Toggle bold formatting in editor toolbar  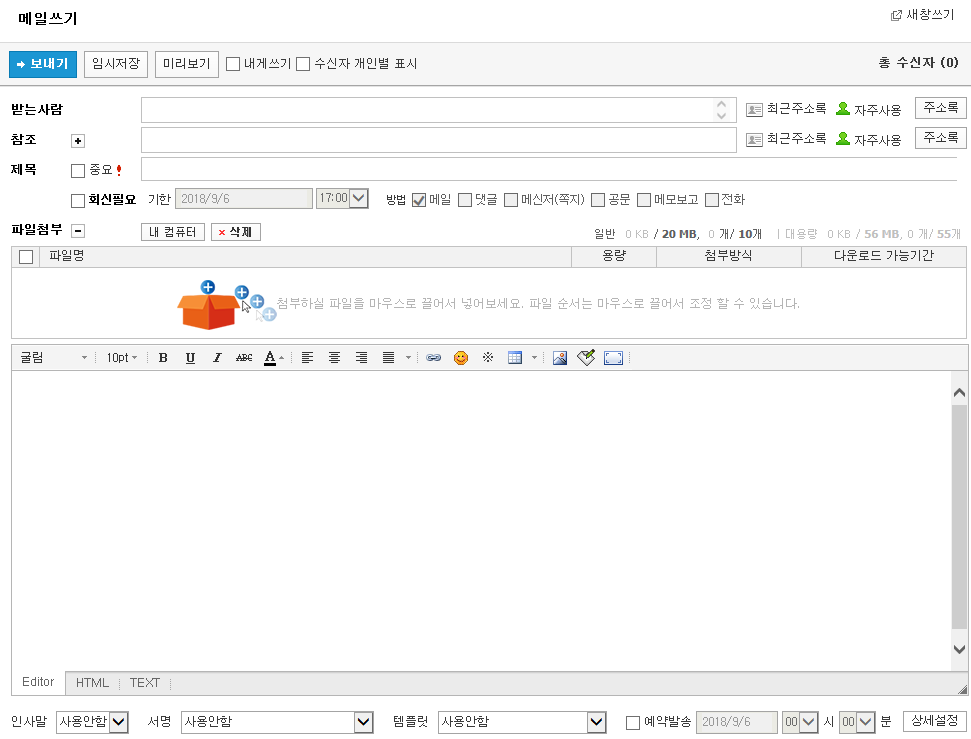coord(163,358)
